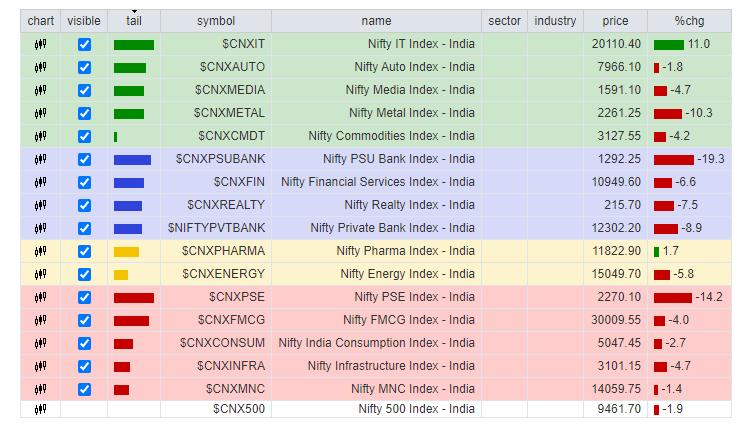The width and height of the screenshot is (745, 431).
Task: Click chart icon for $CNXPSE row
Action: click(x=40, y=298)
